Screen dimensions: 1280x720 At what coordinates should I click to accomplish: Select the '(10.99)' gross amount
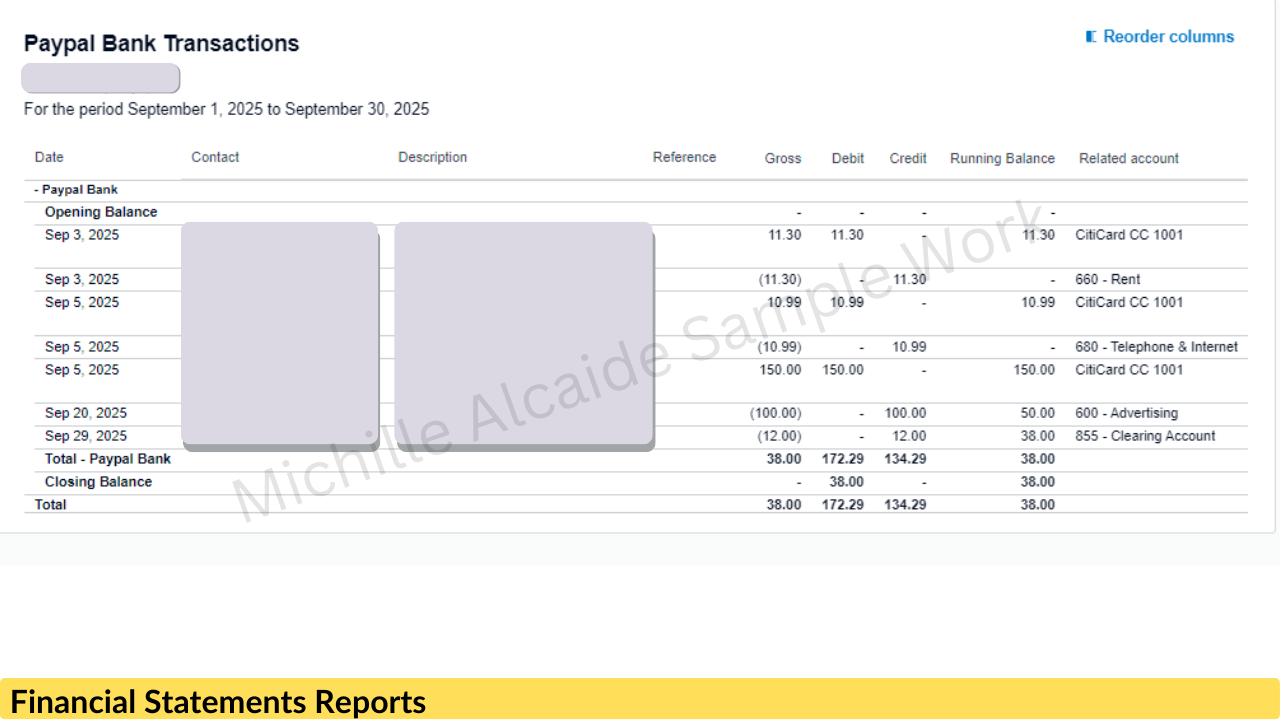pos(779,347)
